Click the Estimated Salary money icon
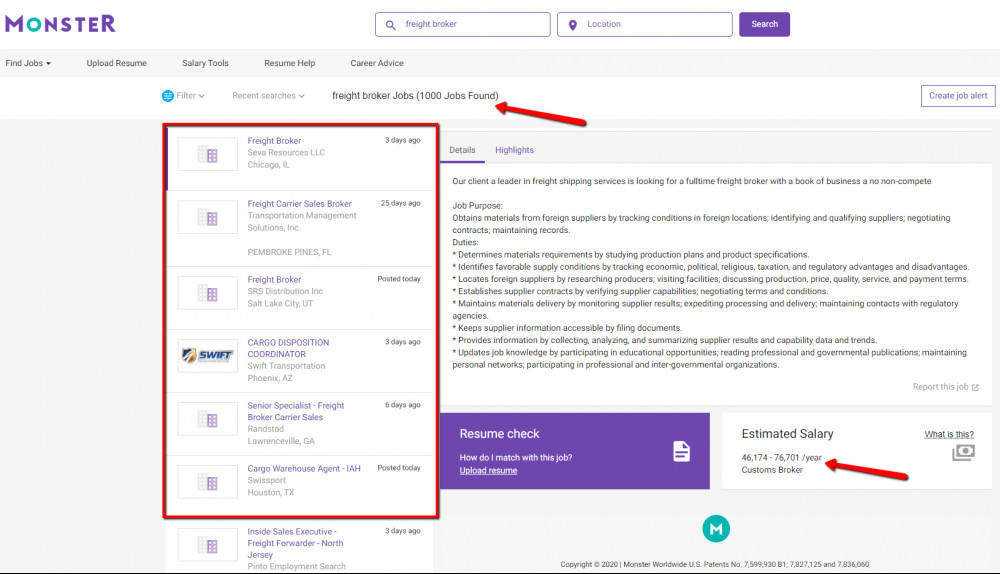 click(963, 452)
